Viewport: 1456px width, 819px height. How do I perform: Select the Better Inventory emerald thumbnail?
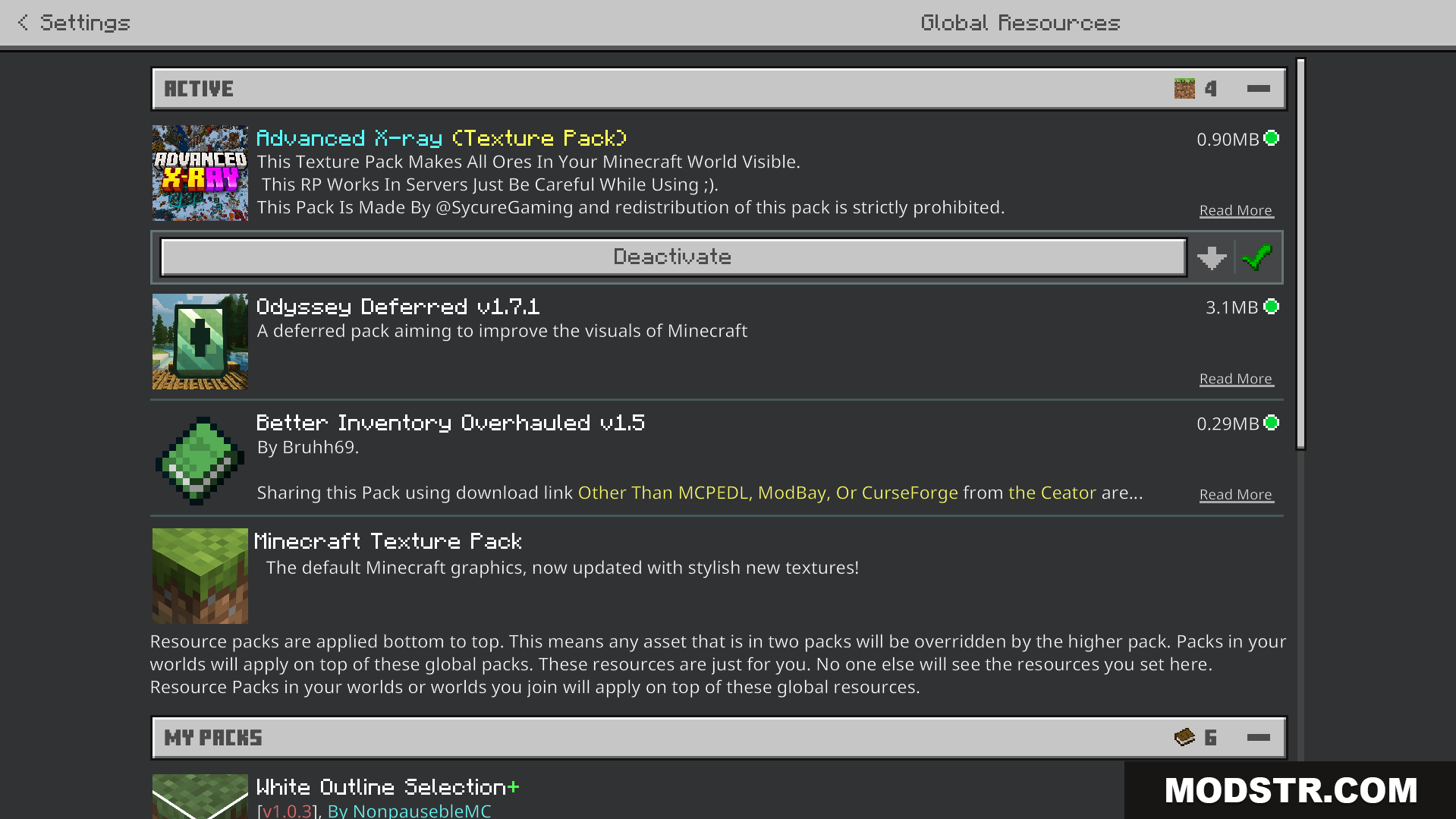(200, 460)
